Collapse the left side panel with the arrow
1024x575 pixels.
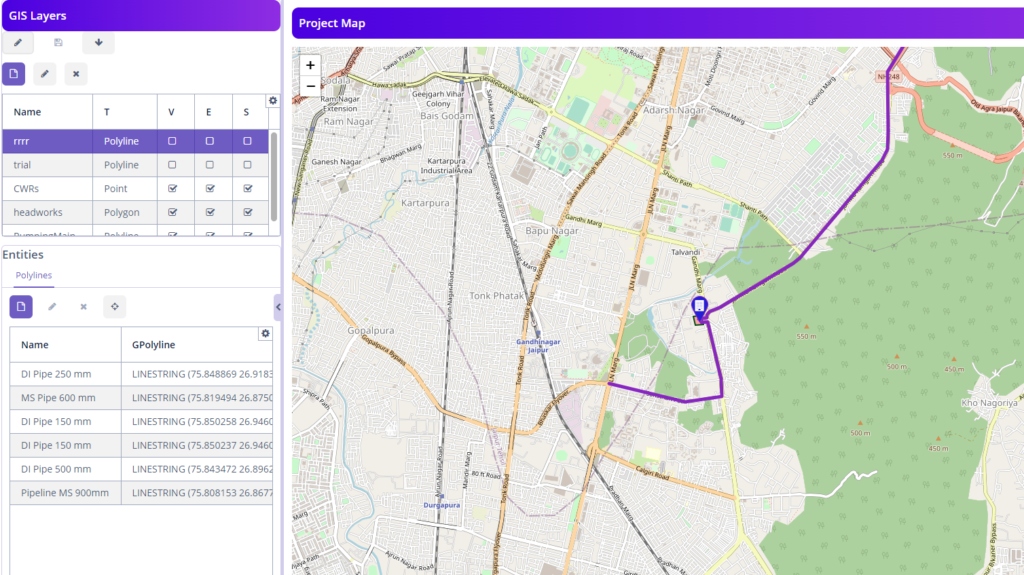point(278,307)
